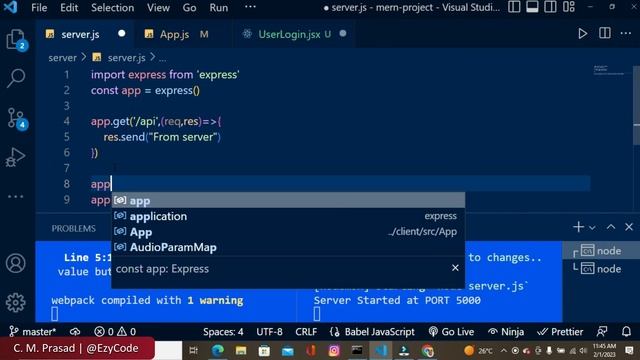640x360 pixels.
Task: Close the suggestion details popup
Action: [455, 268]
